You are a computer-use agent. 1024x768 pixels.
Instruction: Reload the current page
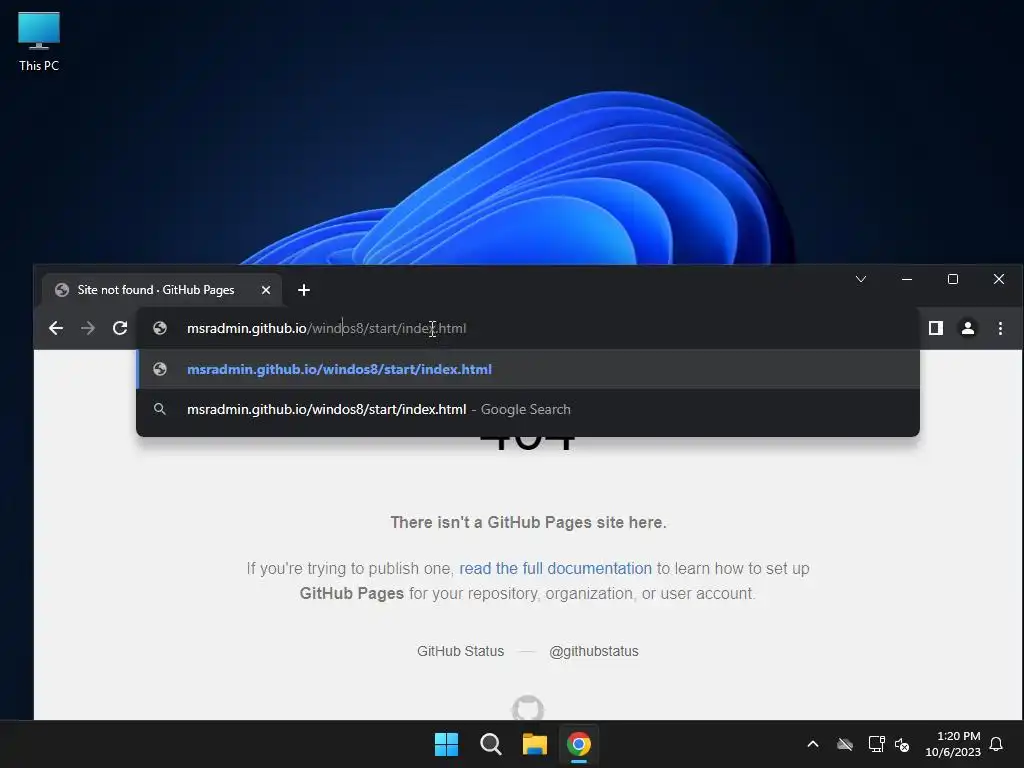click(x=120, y=328)
